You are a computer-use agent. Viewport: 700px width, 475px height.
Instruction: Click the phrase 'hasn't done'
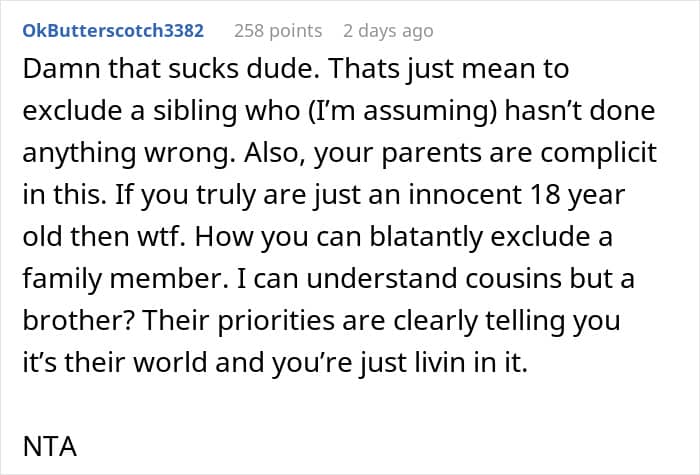pyautogui.click(x=580, y=111)
